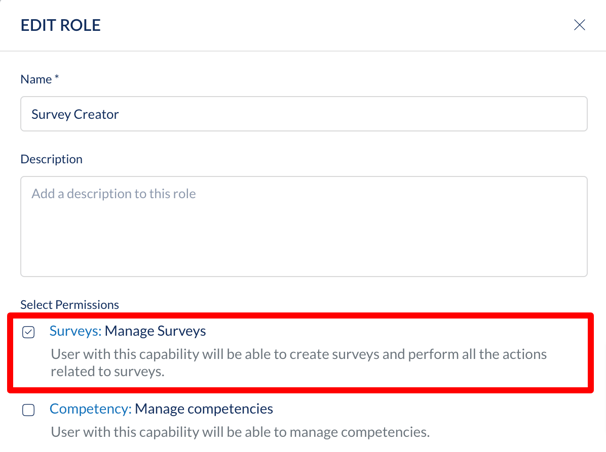The image size is (606, 452).
Task: Click the Name field label
Action: pyautogui.click(x=36, y=79)
